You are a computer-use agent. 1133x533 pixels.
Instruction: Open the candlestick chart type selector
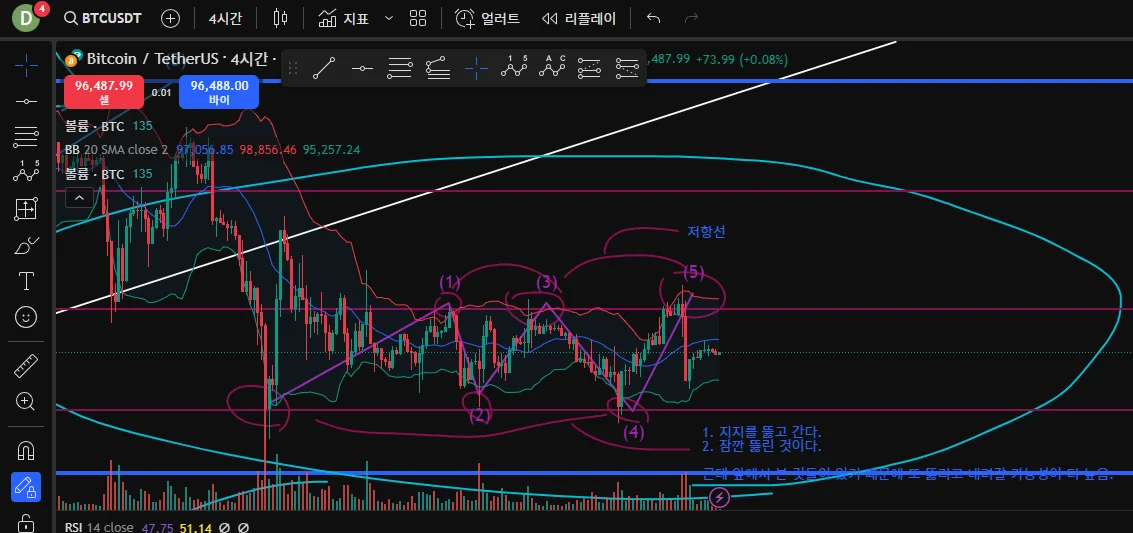pyautogui.click(x=280, y=19)
